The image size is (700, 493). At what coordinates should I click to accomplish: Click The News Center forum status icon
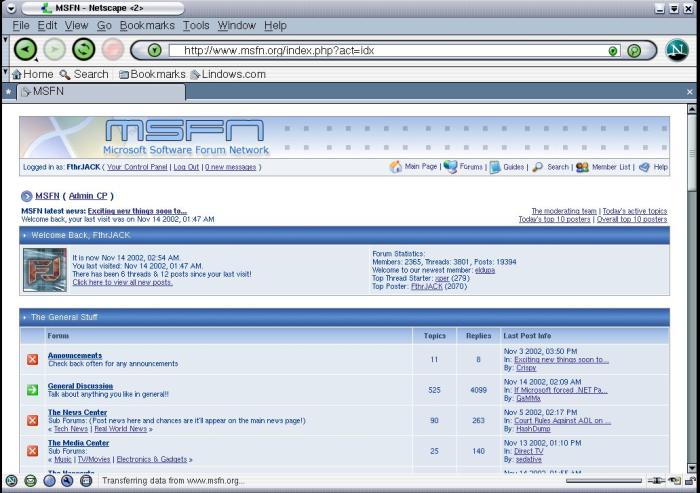(x=33, y=420)
